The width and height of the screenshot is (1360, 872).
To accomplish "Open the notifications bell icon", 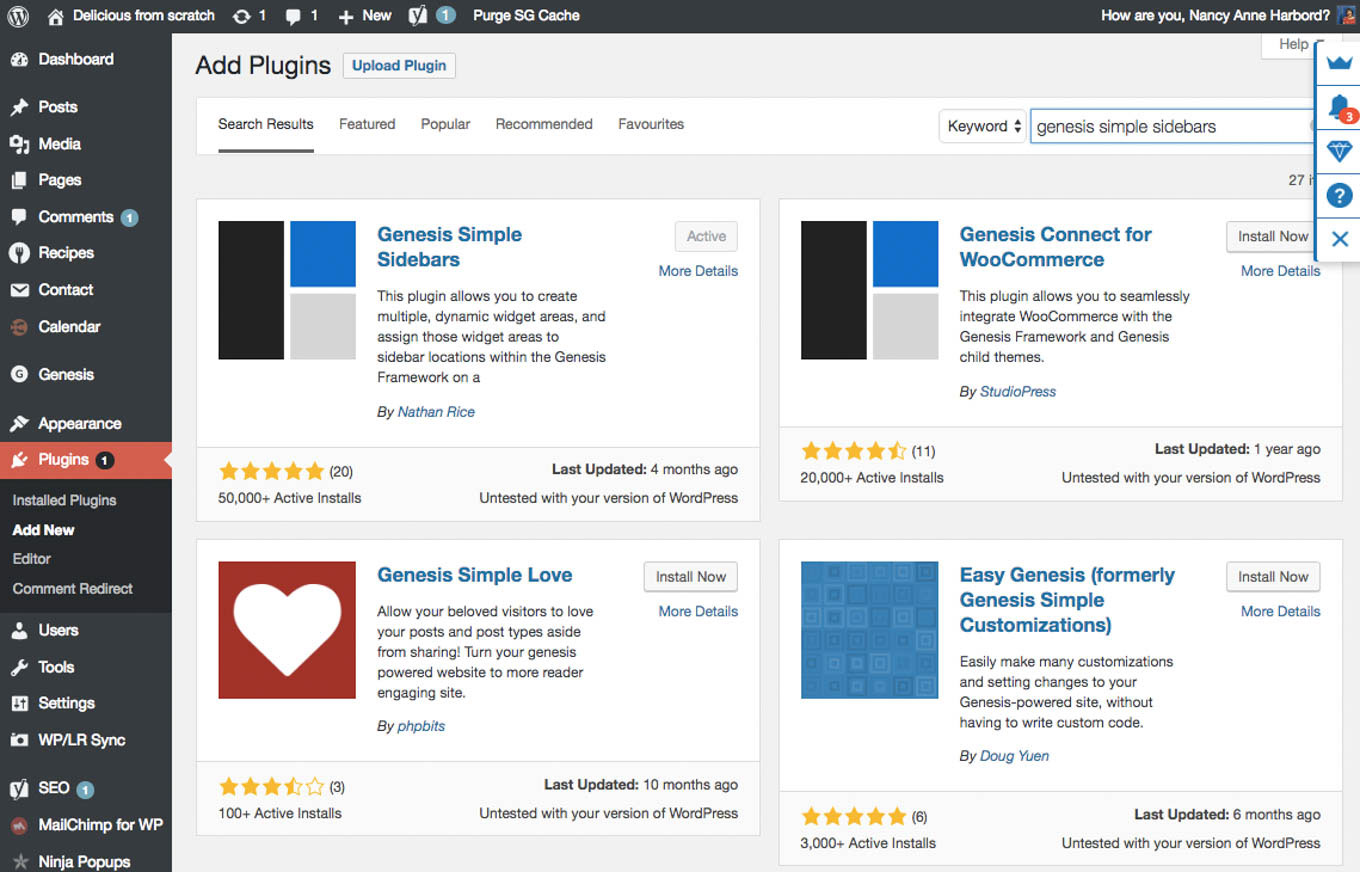I will click(x=1339, y=107).
